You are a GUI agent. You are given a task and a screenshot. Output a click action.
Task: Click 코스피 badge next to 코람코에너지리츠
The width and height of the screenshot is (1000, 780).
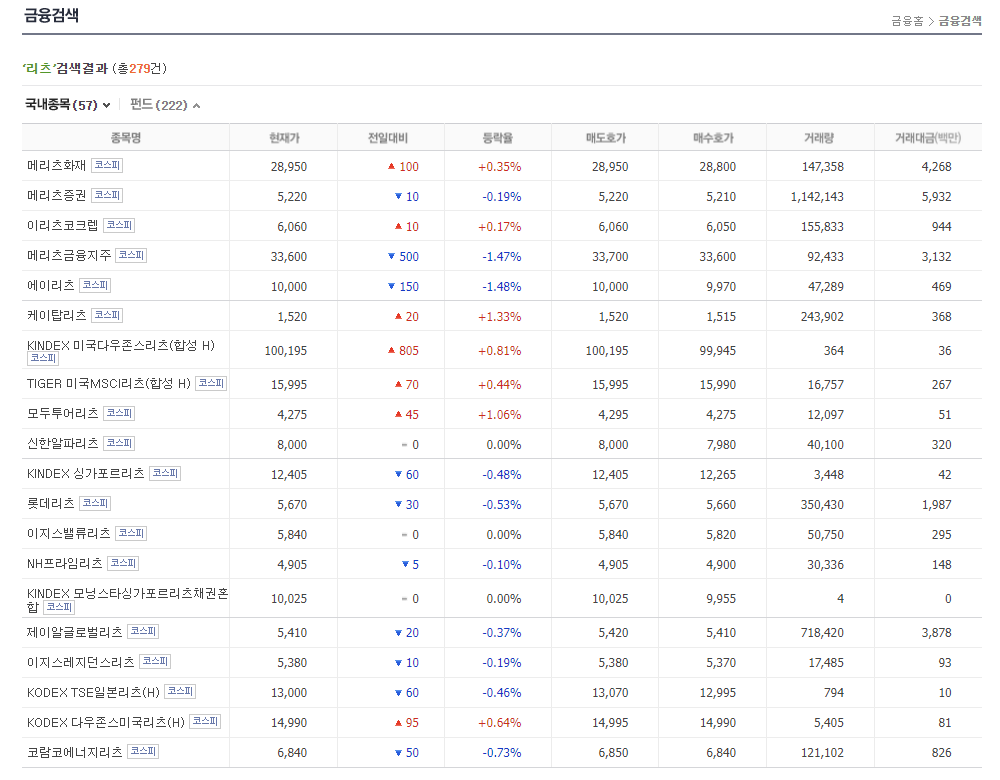[143, 751]
